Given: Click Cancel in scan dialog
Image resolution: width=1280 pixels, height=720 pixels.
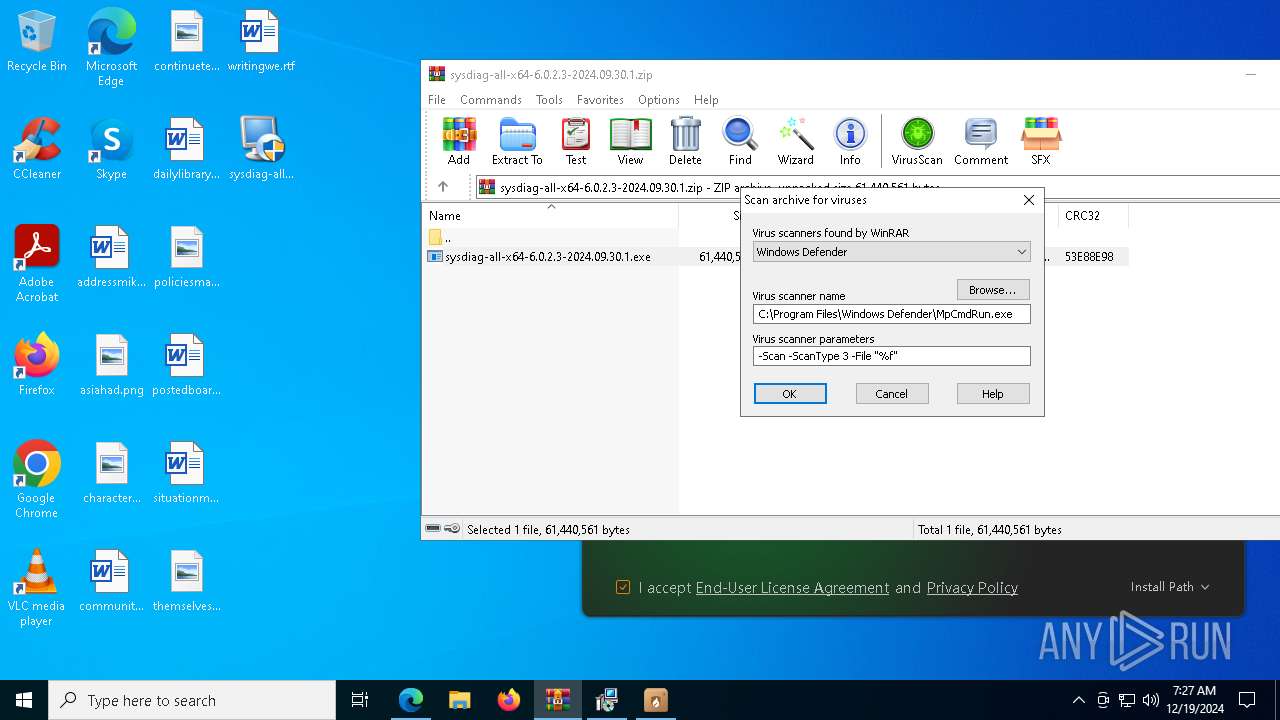Looking at the screenshot, I should [892, 394].
